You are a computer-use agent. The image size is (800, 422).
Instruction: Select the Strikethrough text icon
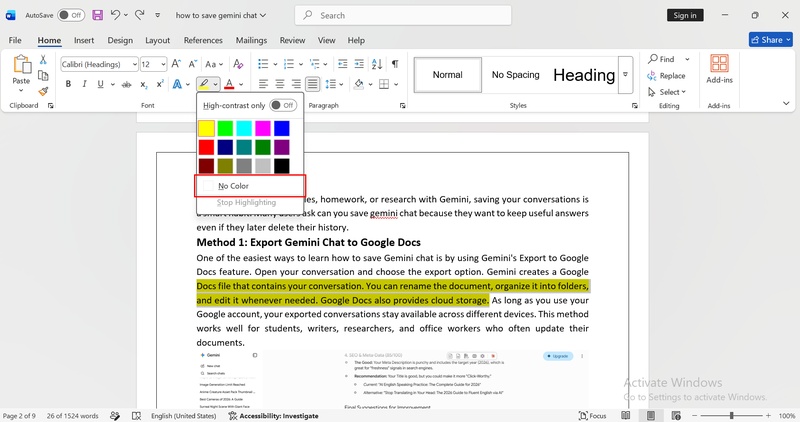click(x=127, y=84)
